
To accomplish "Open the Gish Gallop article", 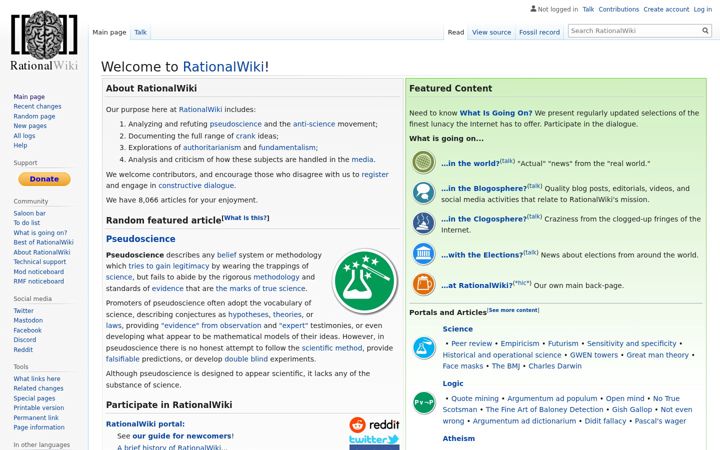I will [x=632, y=410].
